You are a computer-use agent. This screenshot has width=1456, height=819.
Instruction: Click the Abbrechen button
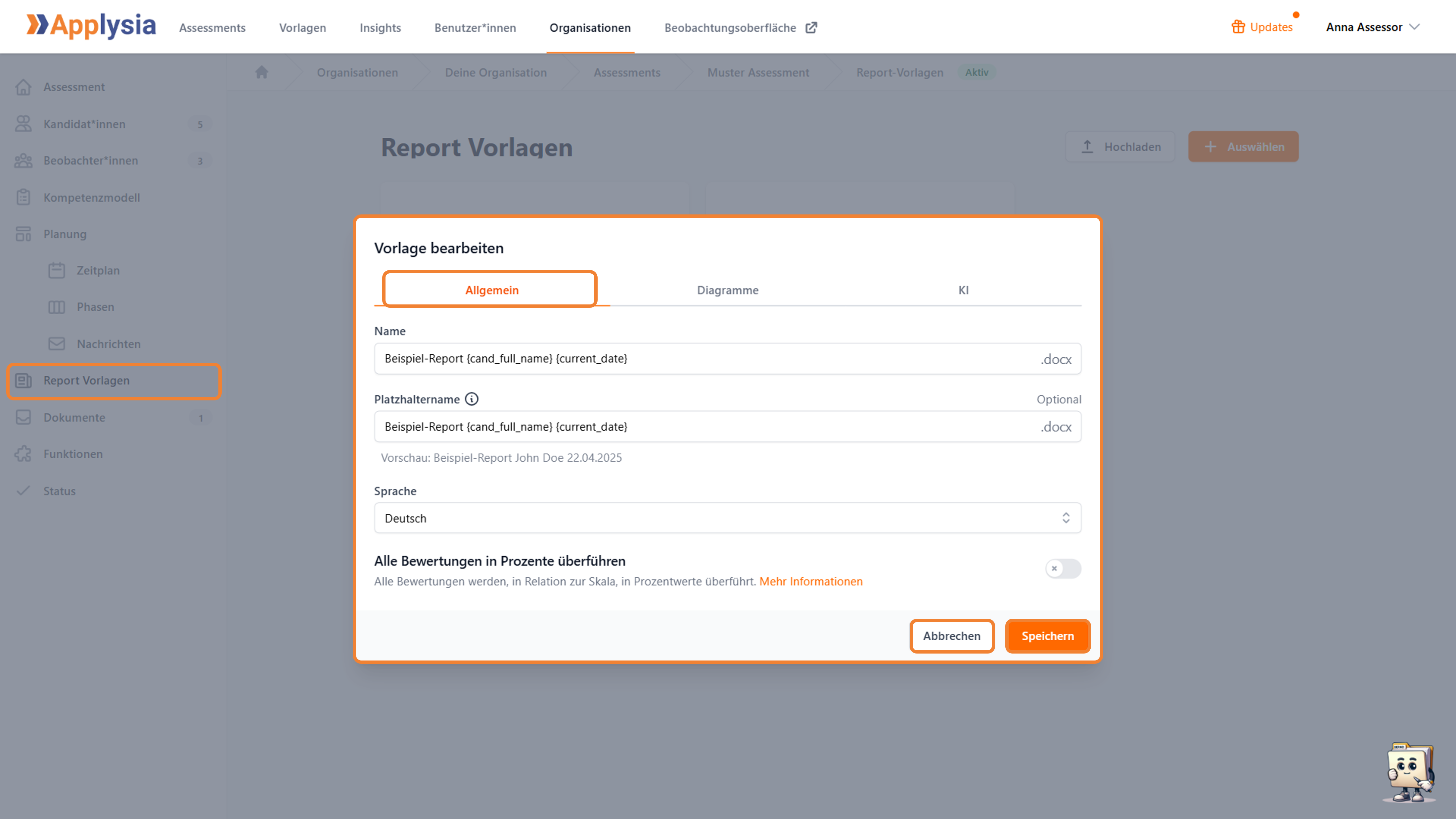coord(952,636)
